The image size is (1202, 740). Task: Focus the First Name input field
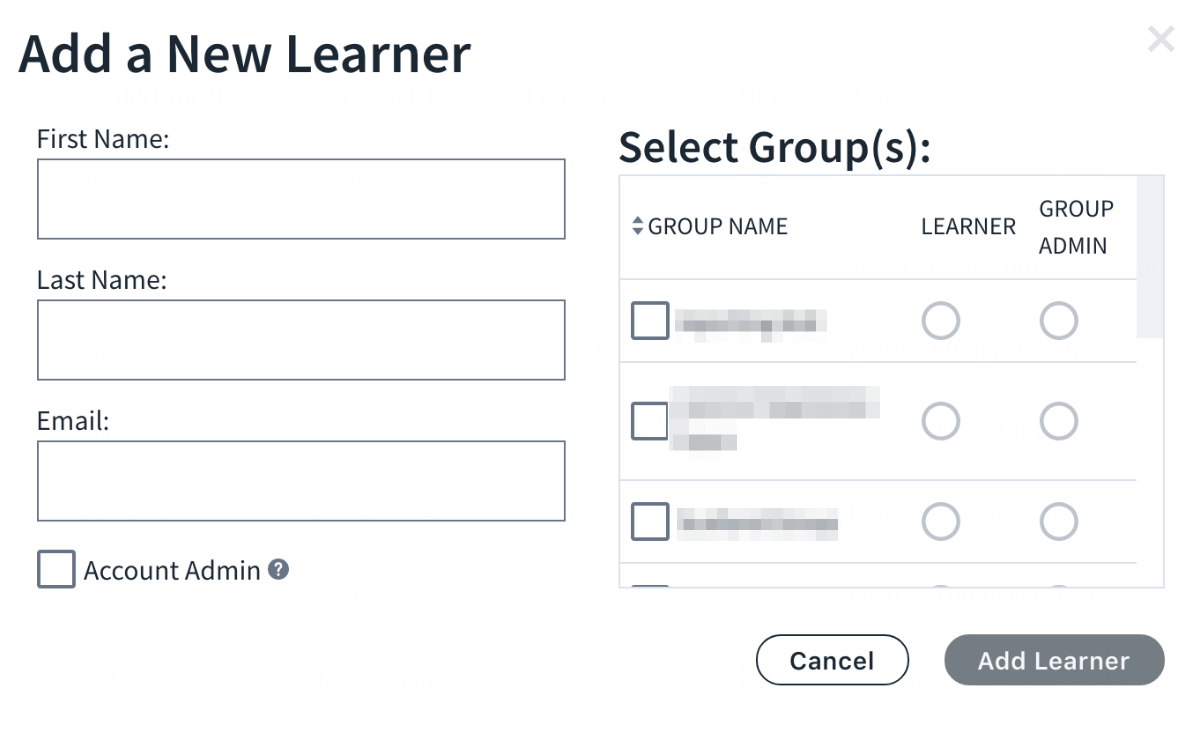tap(301, 199)
